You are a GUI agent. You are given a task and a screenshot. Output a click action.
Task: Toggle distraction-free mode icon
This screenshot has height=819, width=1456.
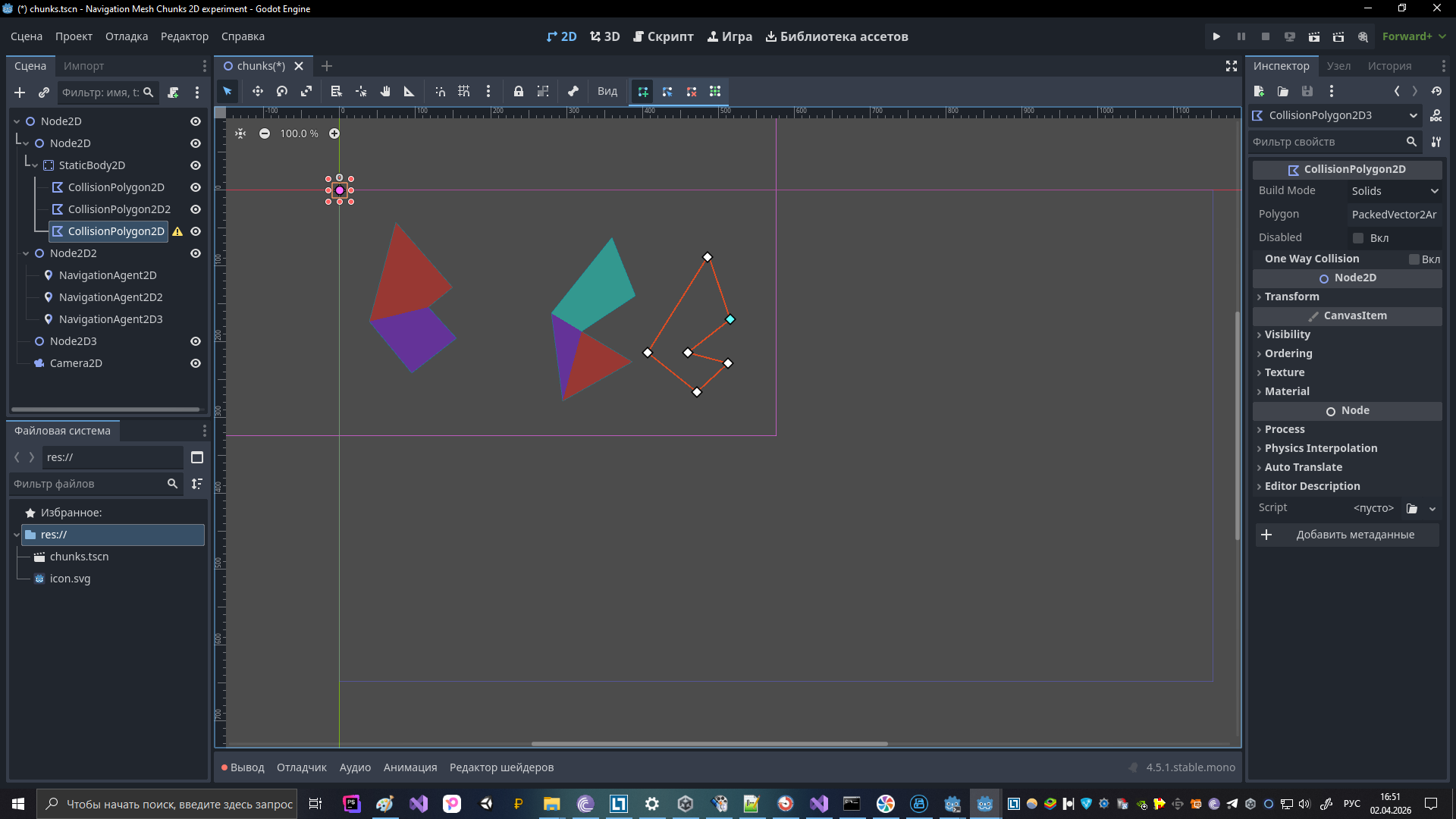pos(1232,66)
